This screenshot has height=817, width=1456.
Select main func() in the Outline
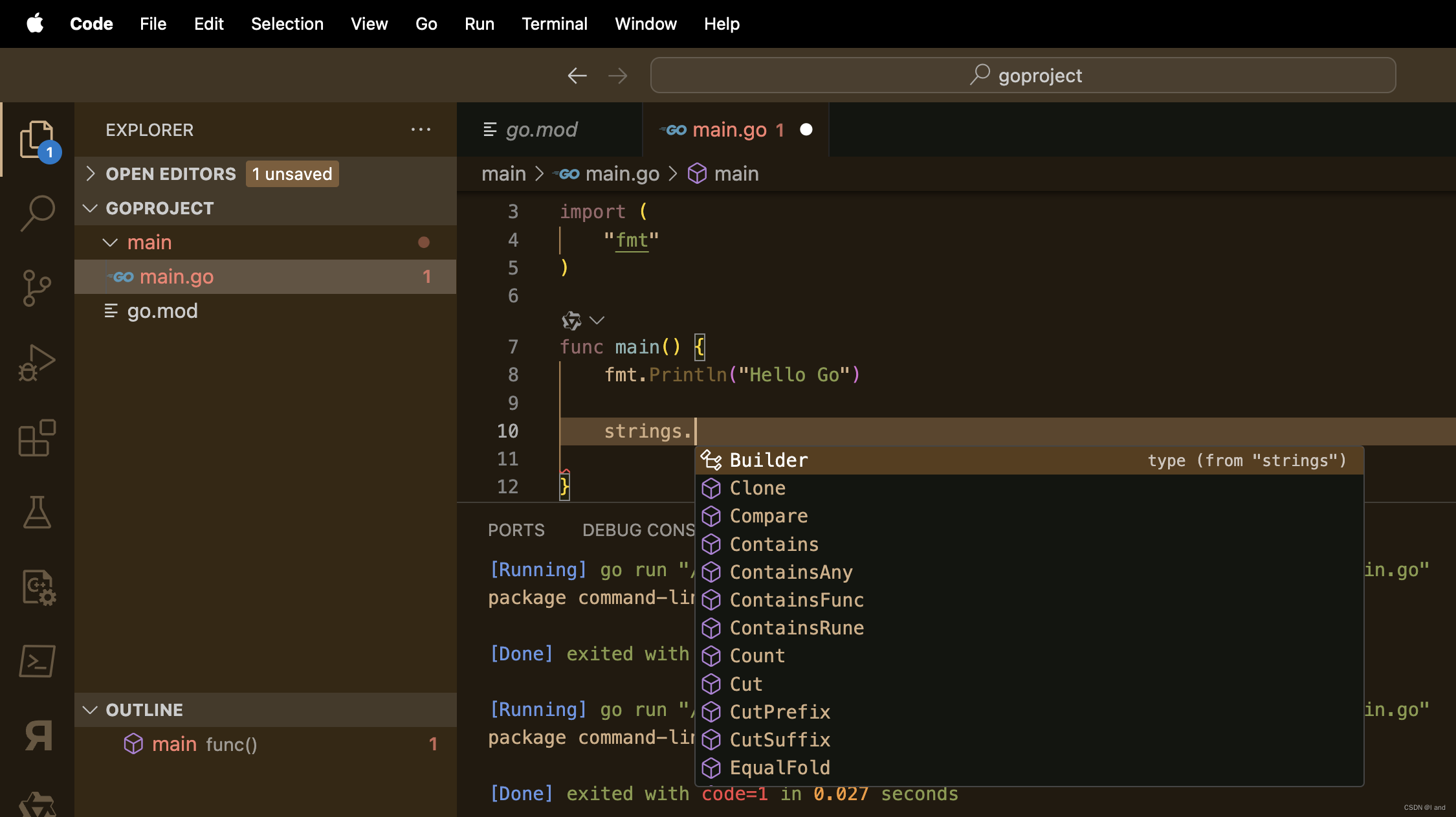point(265,744)
